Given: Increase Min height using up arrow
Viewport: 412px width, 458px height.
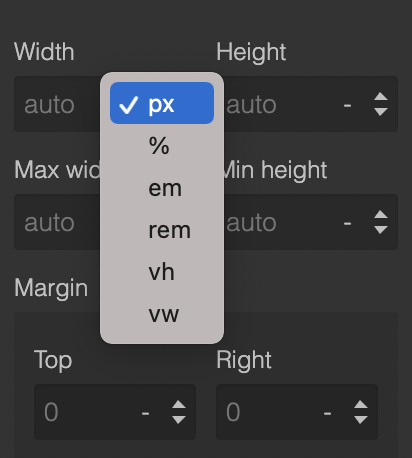Looking at the screenshot, I should pyautogui.click(x=381, y=215).
